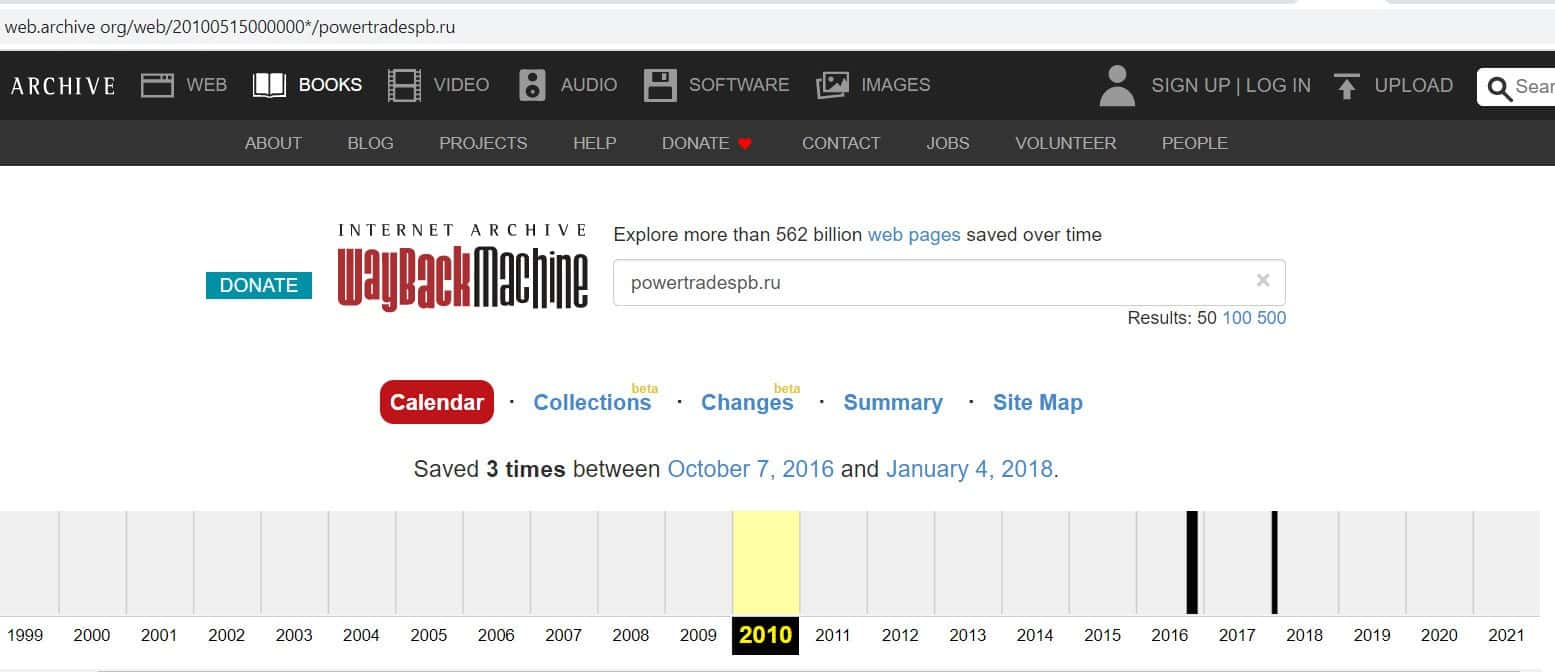
Task: Select year 2011 in the timeline
Action: (833, 635)
